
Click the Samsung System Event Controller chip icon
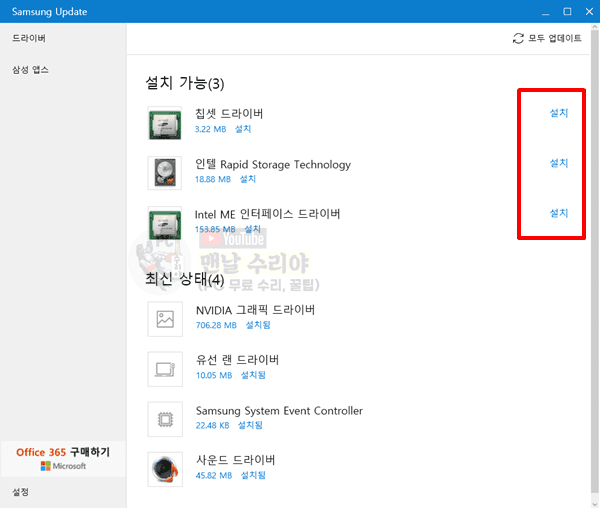165,419
